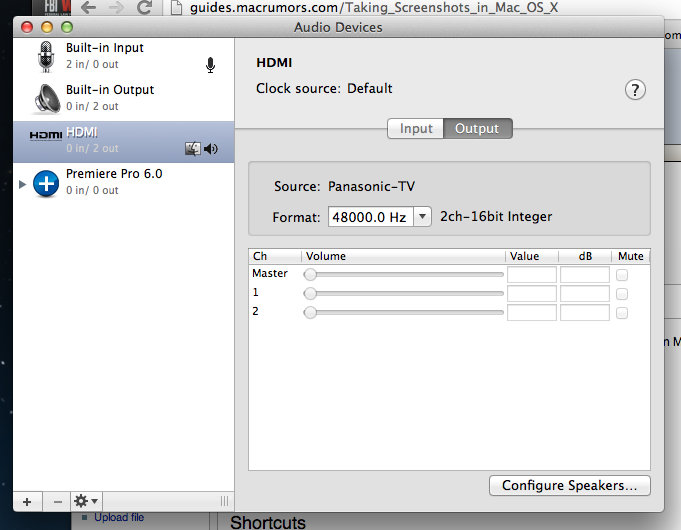Click the channel 2 dB field
Screen dimensions: 681x530
pos(585,312)
